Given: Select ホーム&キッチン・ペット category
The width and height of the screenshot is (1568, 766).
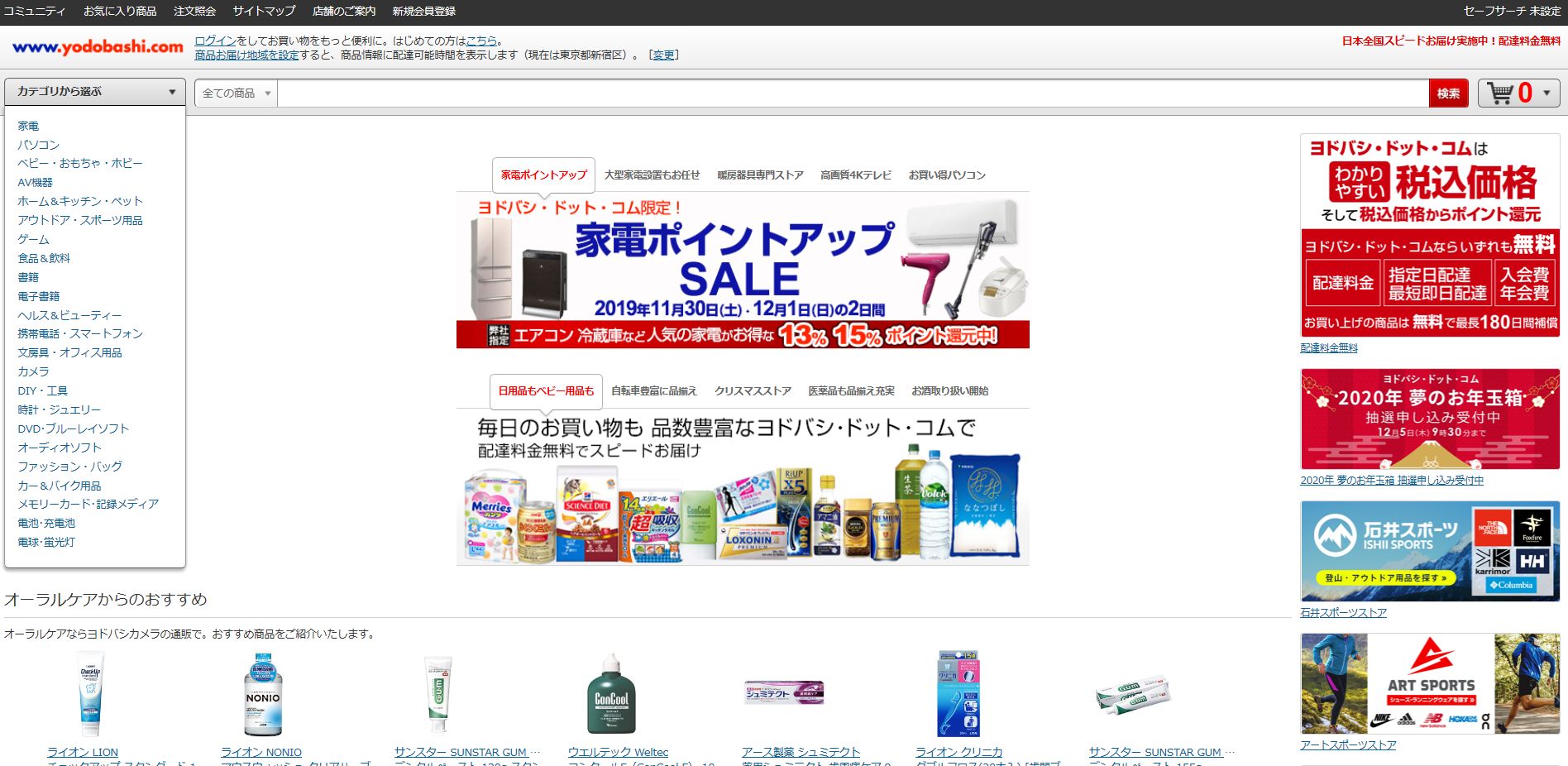Looking at the screenshot, I should click(80, 201).
